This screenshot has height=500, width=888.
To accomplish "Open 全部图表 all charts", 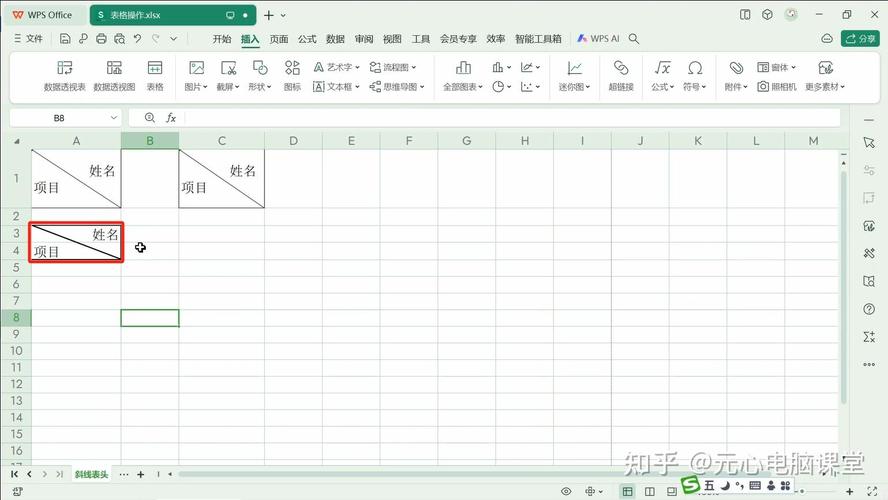I will pyautogui.click(x=463, y=76).
